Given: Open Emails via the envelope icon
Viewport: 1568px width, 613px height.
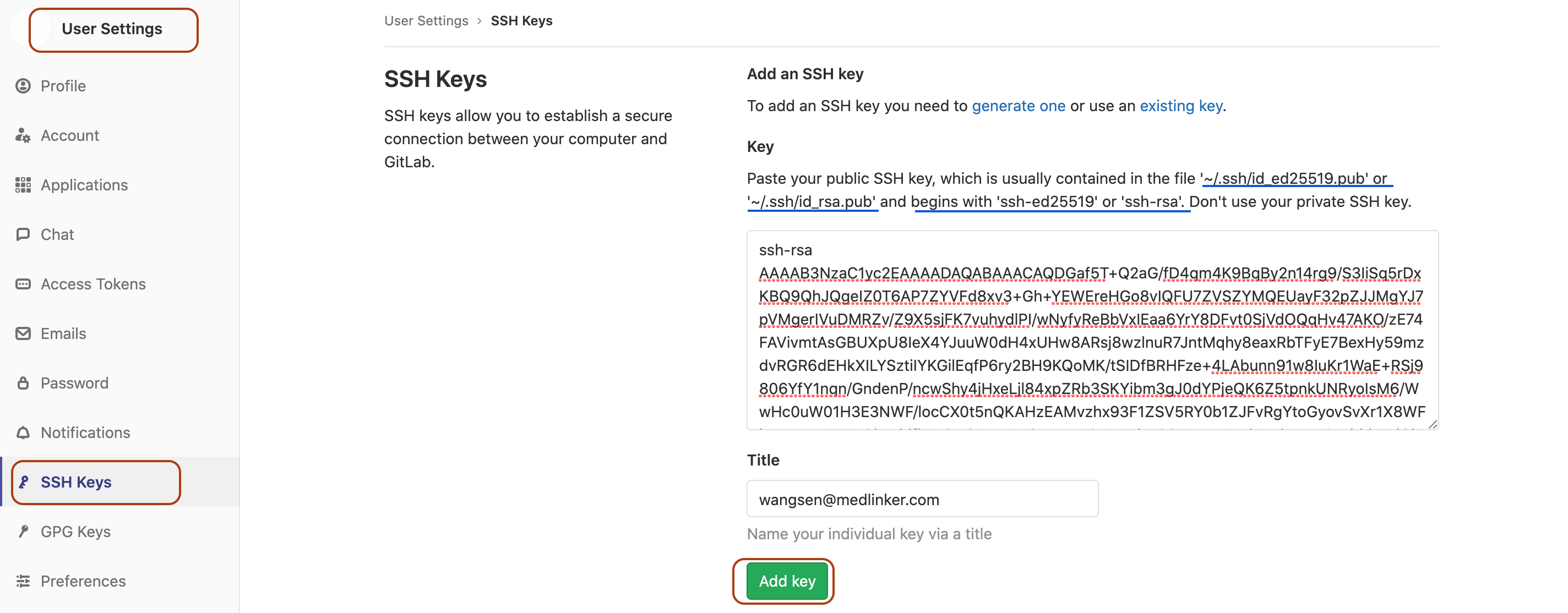Looking at the screenshot, I should (x=23, y=333).
